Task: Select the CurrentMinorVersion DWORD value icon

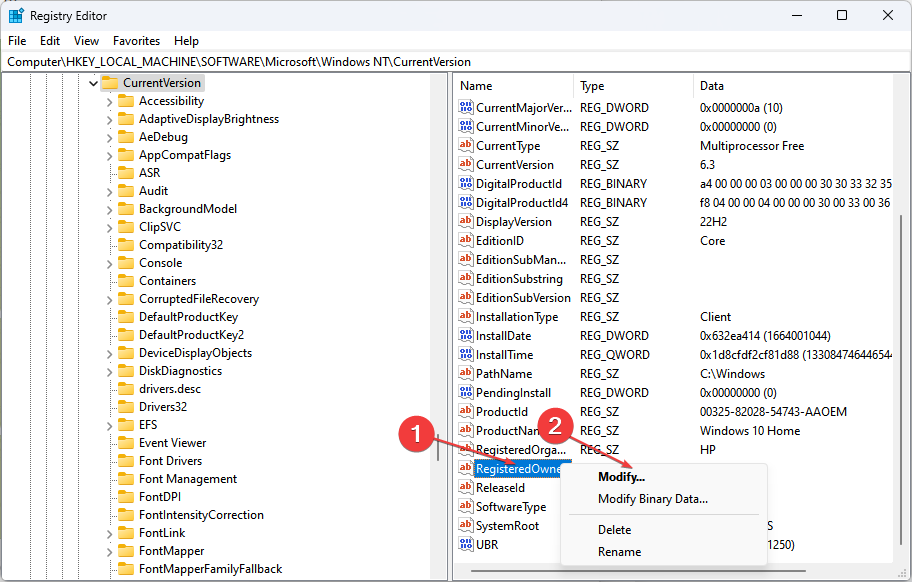Action: 465,126
